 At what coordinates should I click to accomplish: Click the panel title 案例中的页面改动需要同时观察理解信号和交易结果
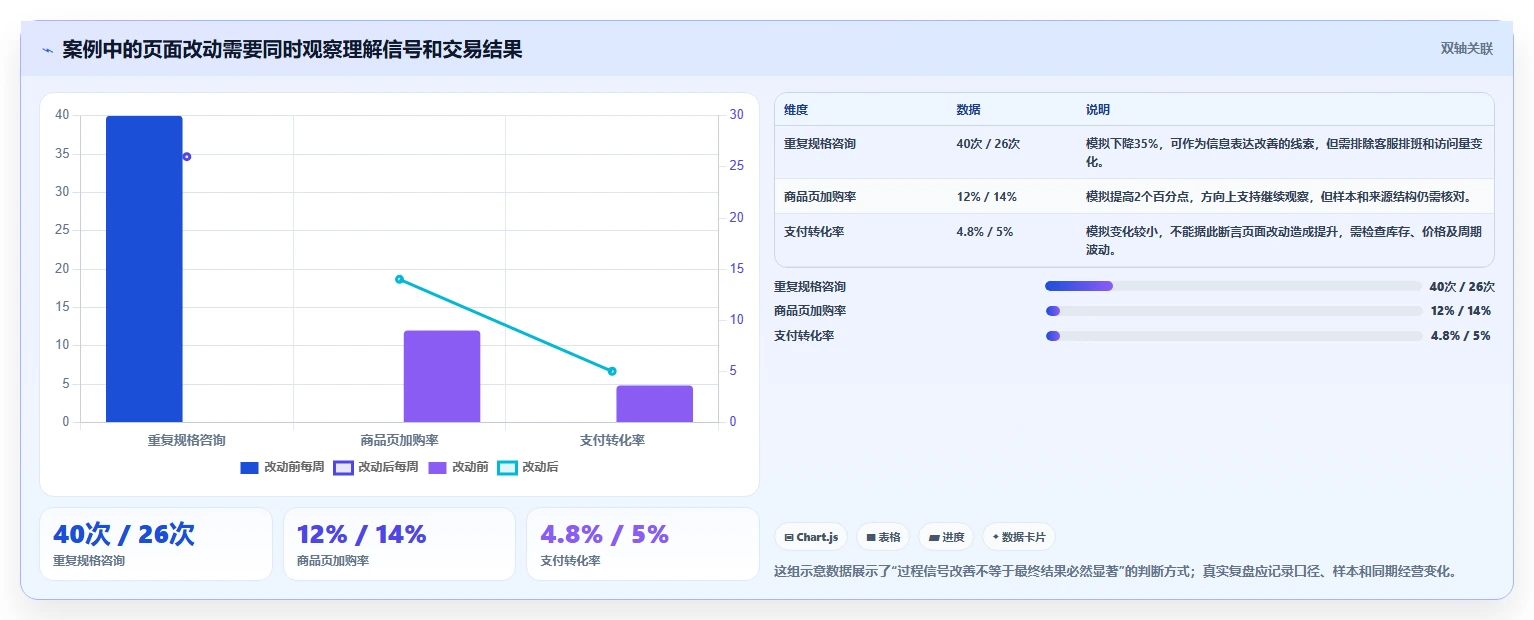[x=292, y=50]
